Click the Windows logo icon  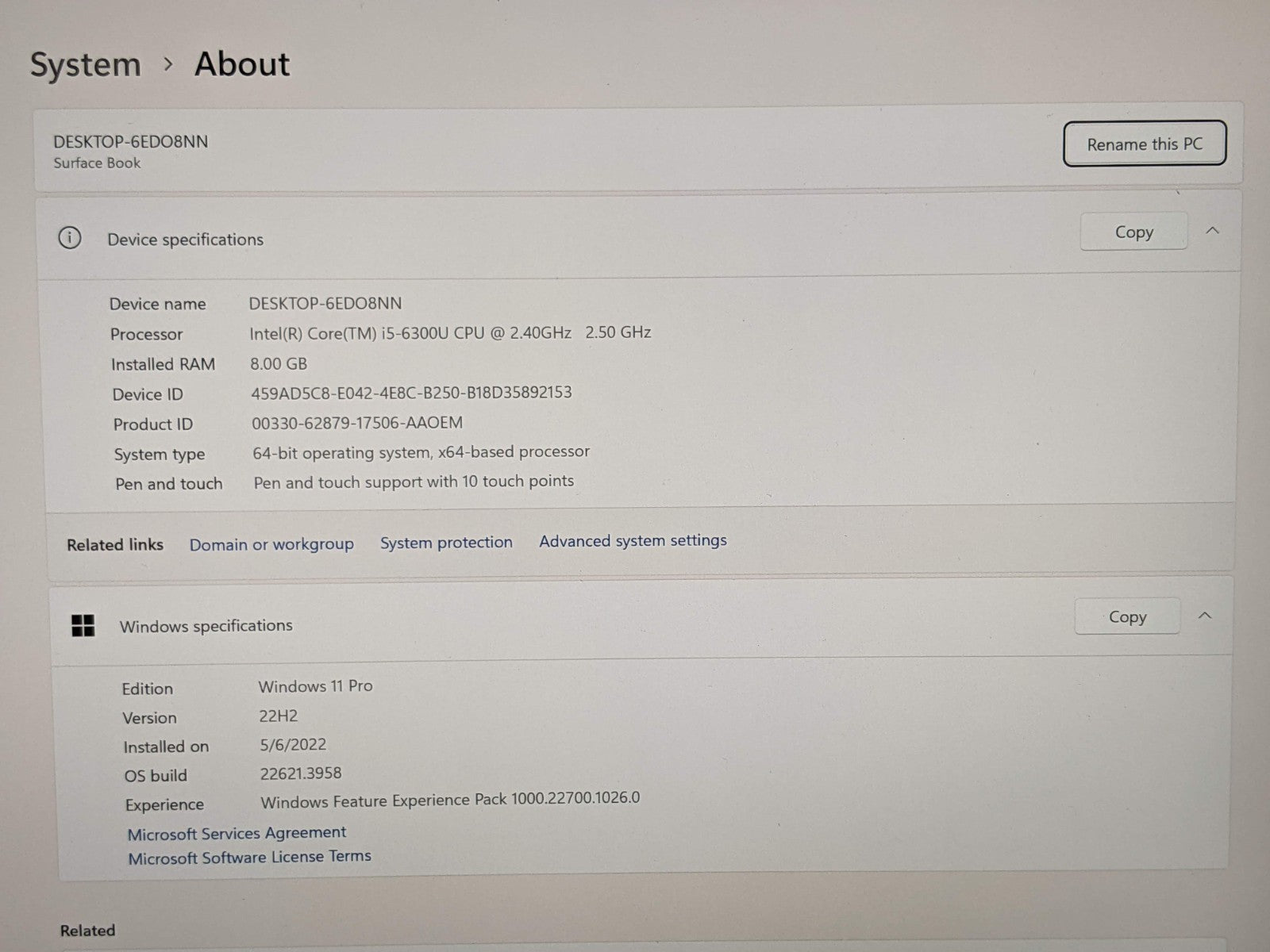tap(83, 625)
